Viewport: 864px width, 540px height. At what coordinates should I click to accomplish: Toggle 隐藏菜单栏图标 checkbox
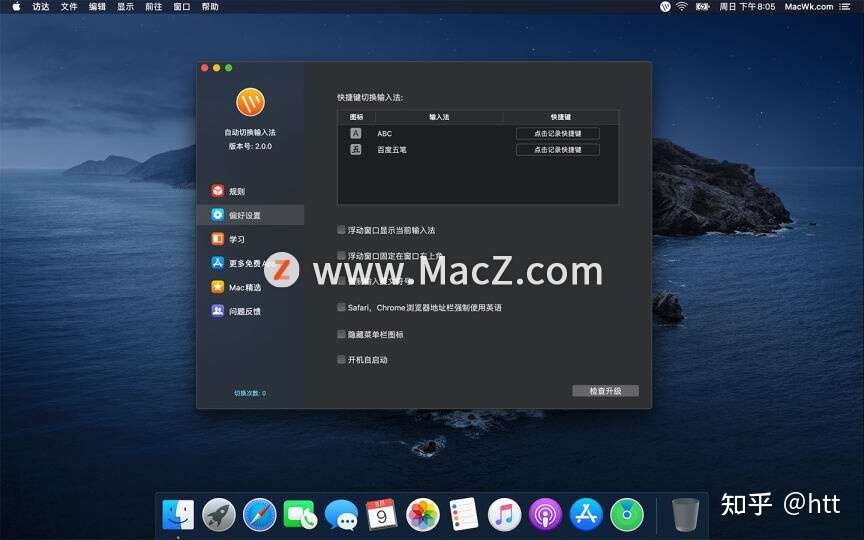tap(341, 334)
